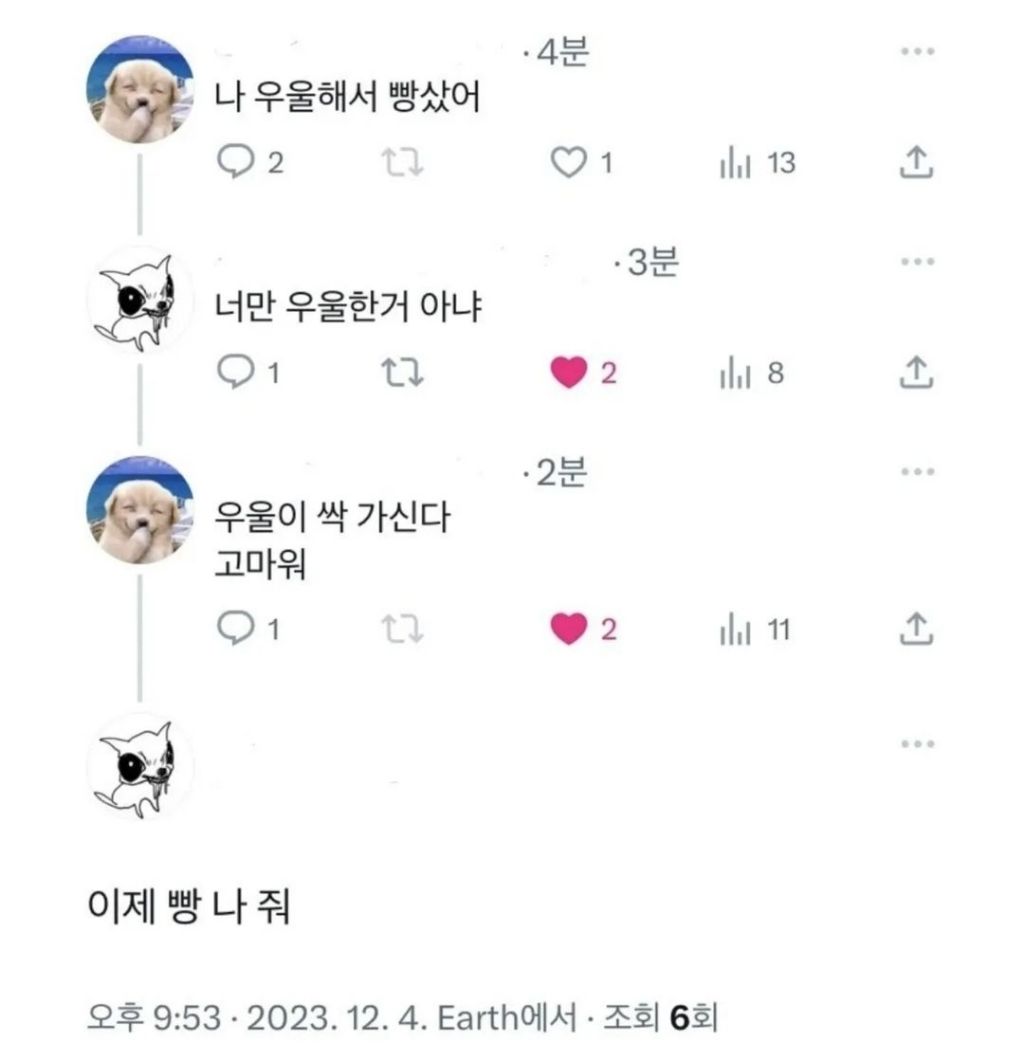
Task: Unlike the '너만 우울한거 아냐' tweet
Action: 569,373
